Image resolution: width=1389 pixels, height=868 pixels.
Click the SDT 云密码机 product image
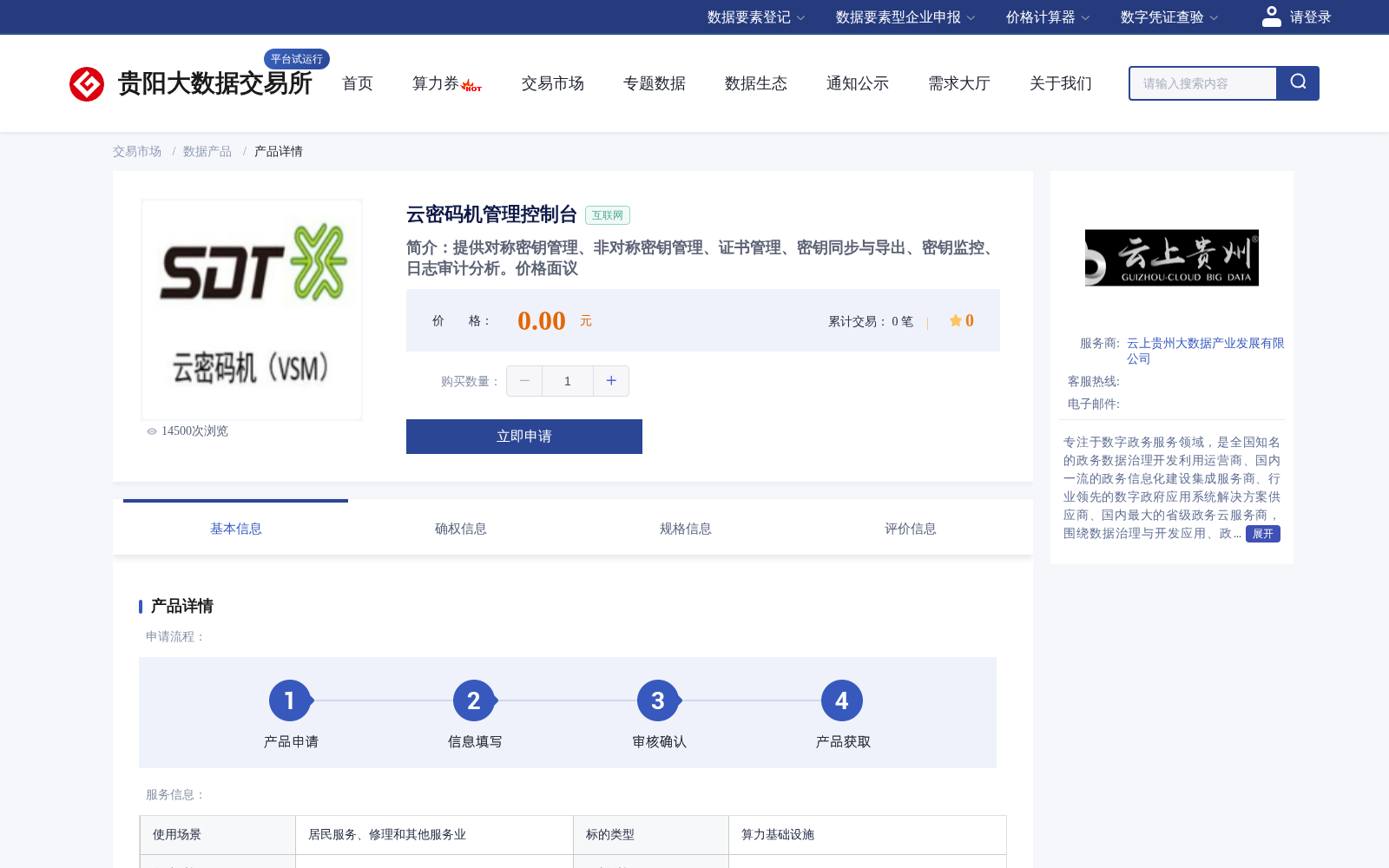(252, 310)
